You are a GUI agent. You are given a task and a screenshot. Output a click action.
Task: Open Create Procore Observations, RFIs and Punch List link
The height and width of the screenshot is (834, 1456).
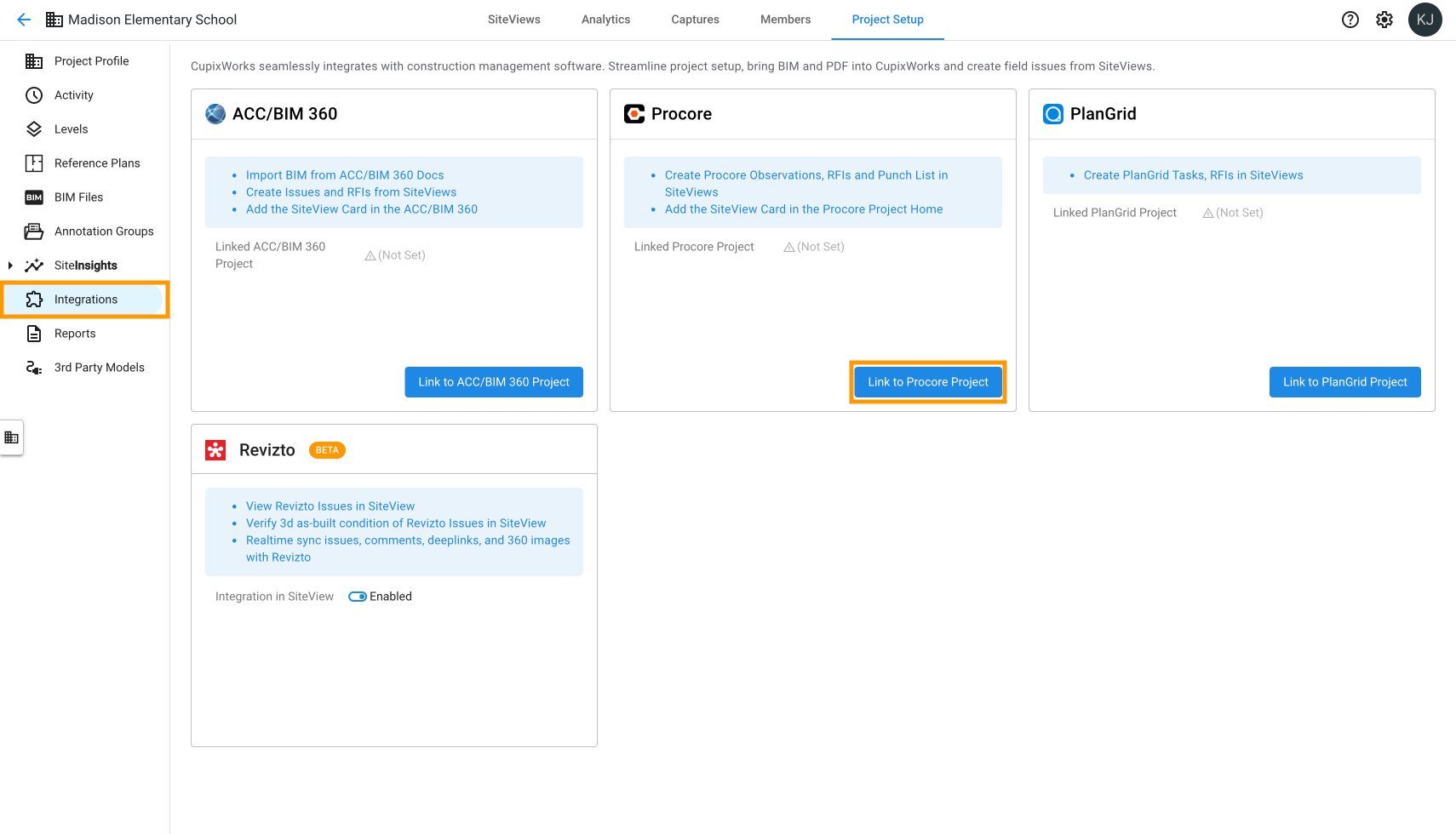(x=806, y=184)
